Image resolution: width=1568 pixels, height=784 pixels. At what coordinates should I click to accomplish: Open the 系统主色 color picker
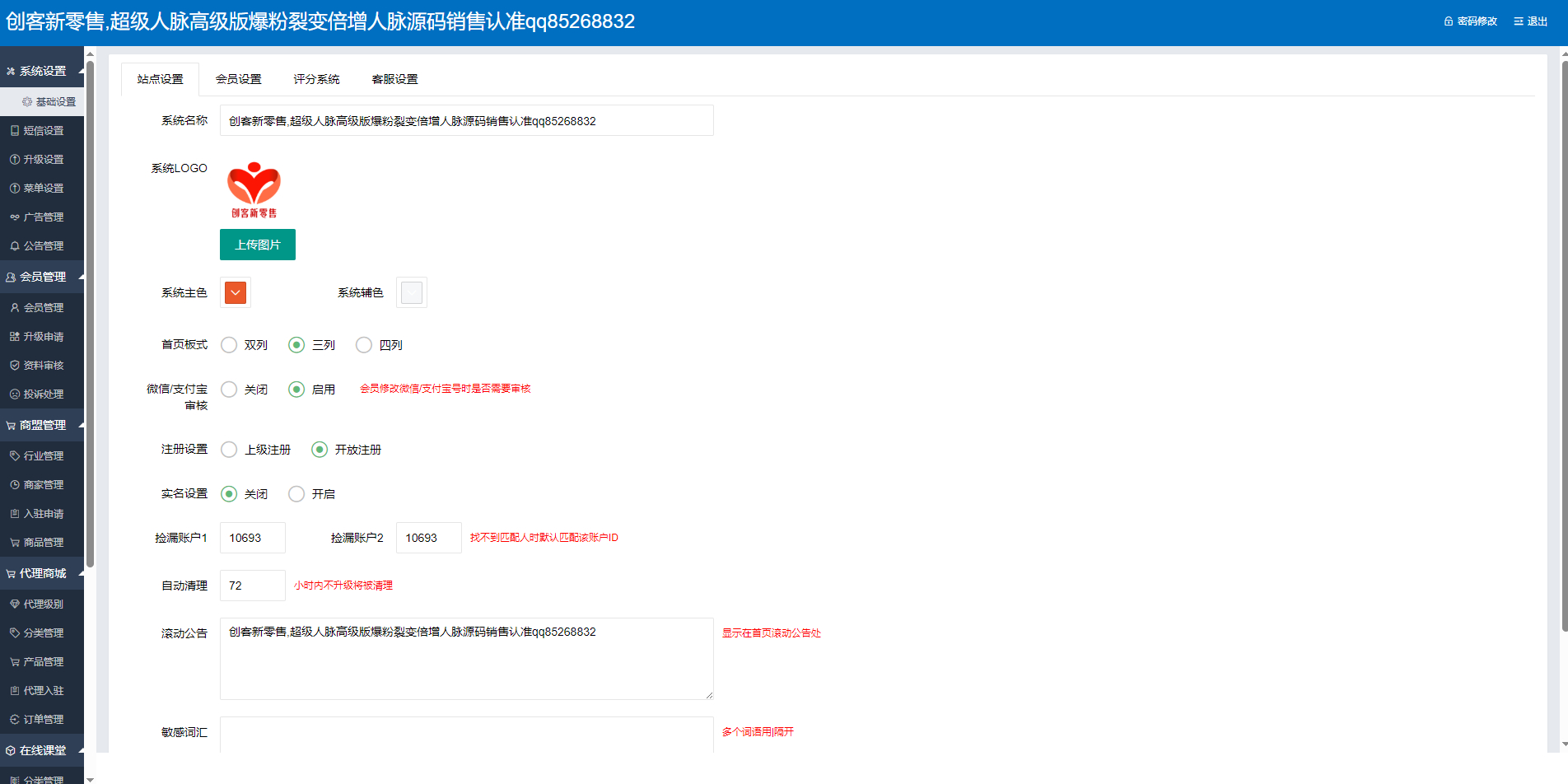click(235, 292)
